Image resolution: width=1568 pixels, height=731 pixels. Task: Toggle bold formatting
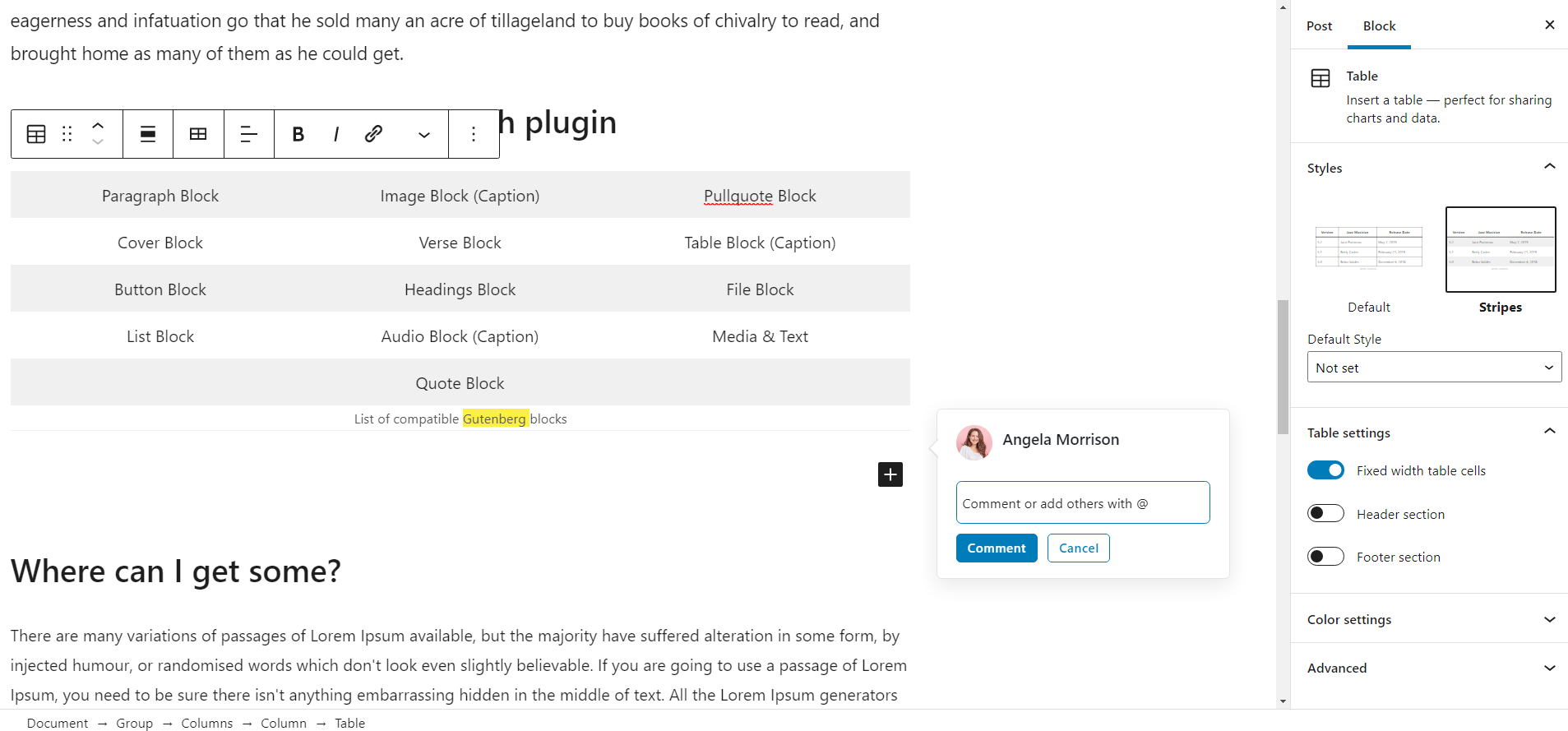(x=298, y=134)
